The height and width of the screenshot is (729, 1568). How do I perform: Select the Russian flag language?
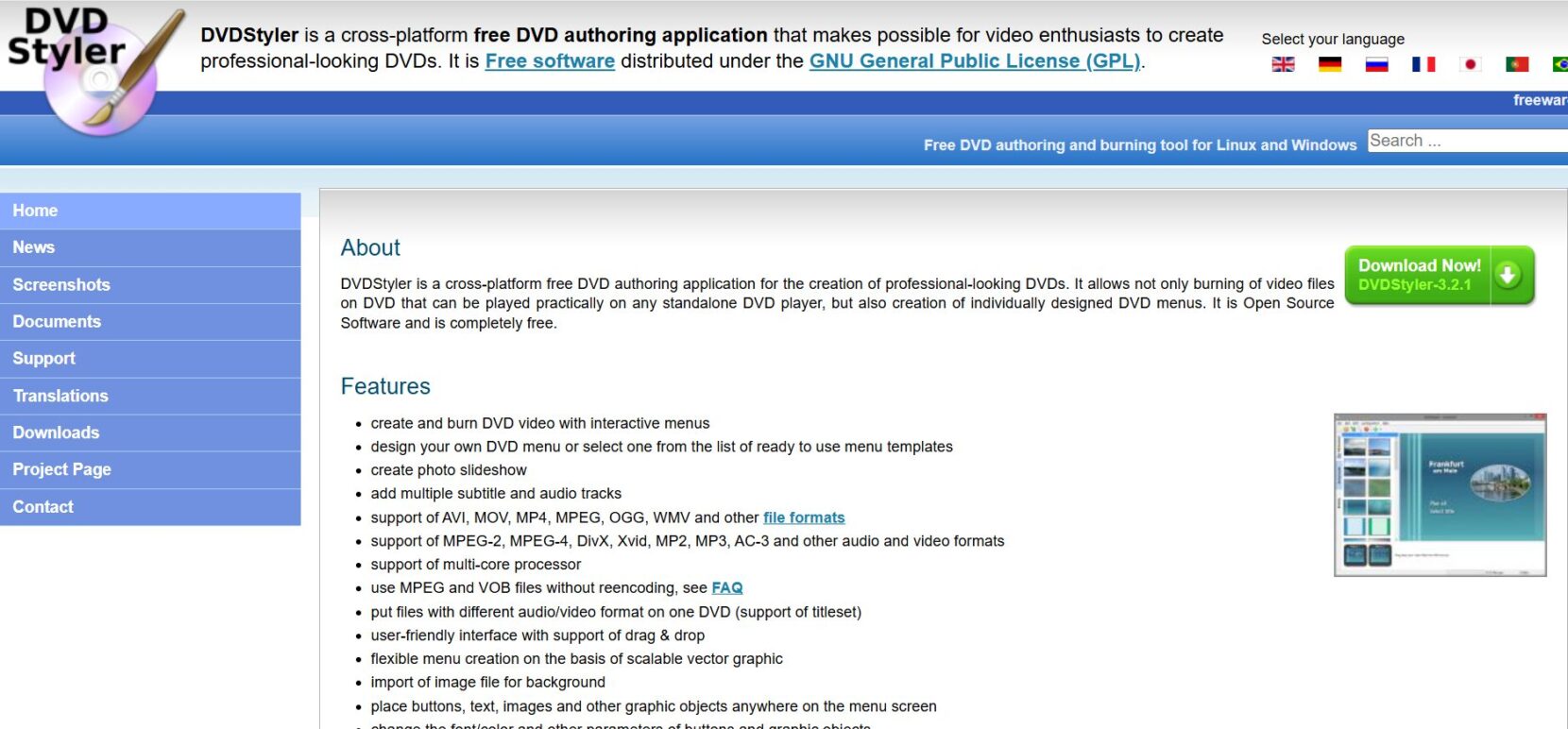tap(1377, 64)
